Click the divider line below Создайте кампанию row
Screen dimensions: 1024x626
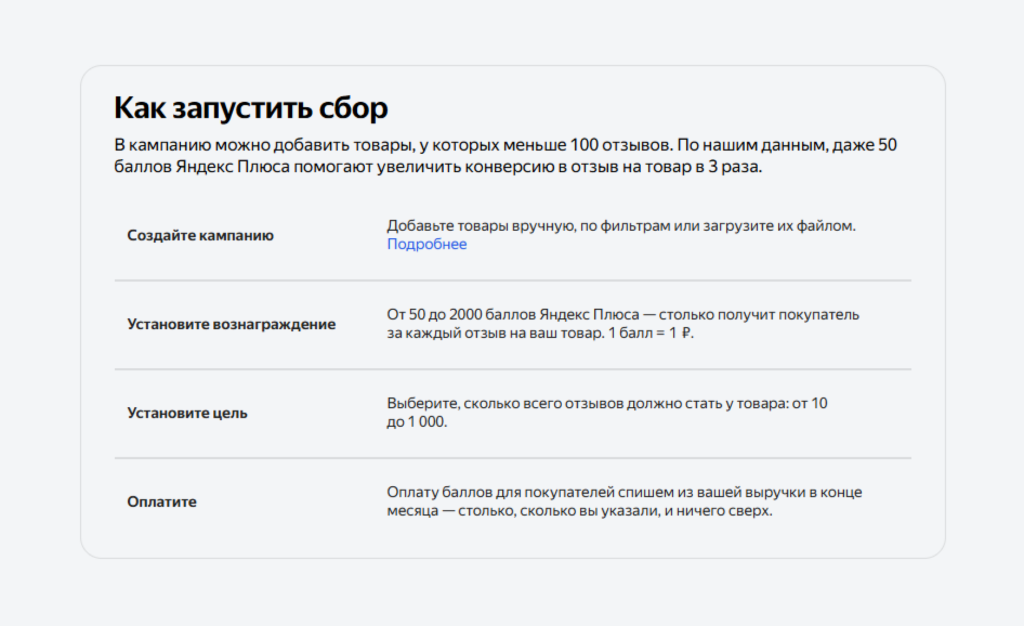512,281
